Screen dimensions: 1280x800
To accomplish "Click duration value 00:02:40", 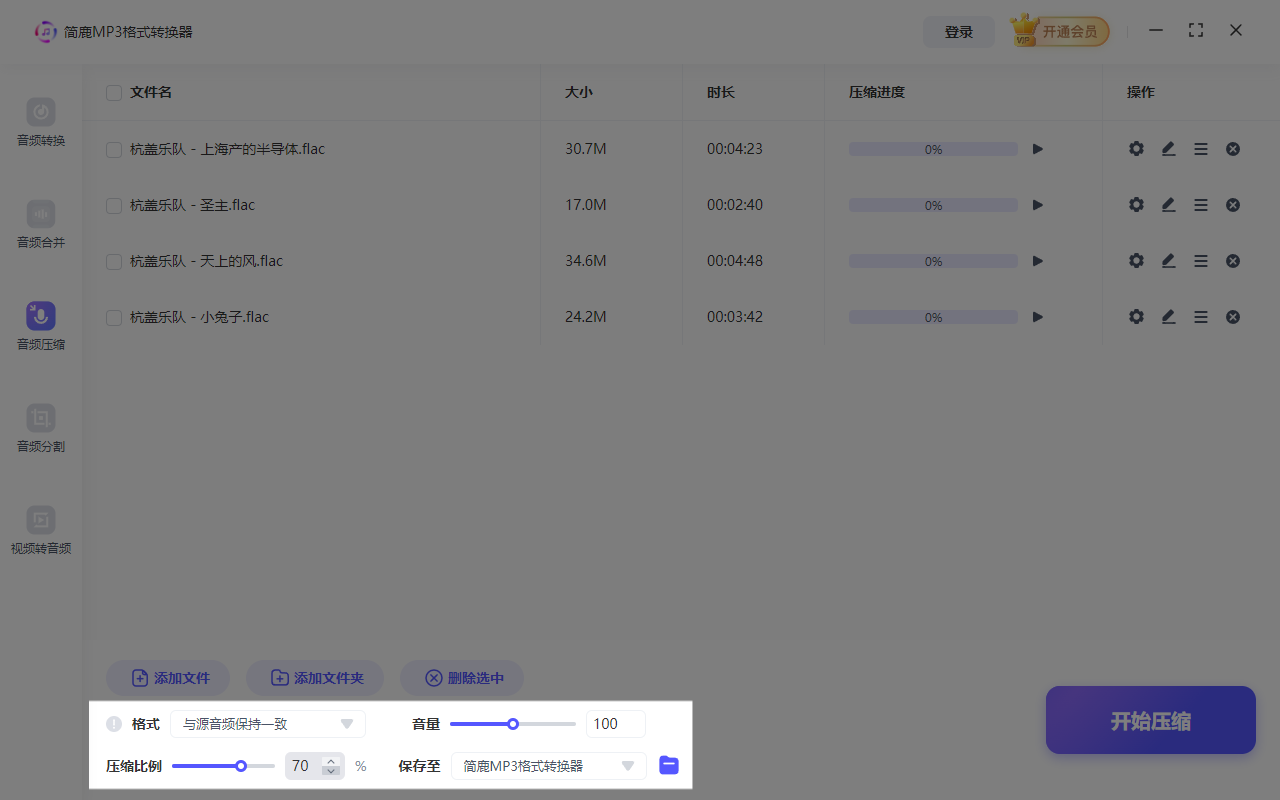I will click(x=735, y=205).
